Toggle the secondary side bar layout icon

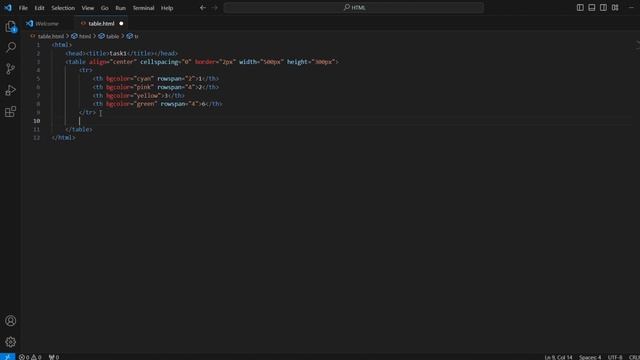603,7
